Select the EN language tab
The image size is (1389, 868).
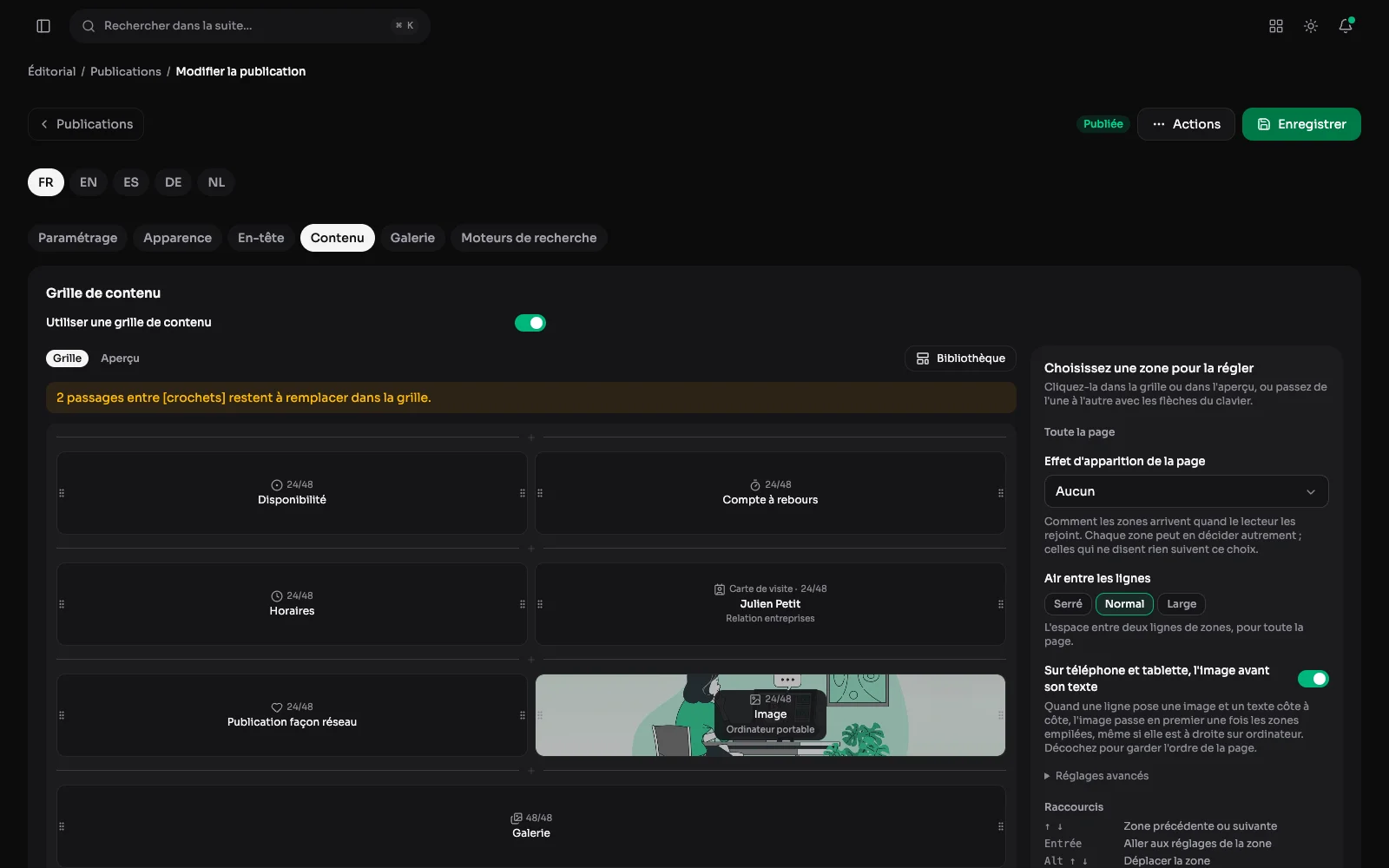[89, 182]
